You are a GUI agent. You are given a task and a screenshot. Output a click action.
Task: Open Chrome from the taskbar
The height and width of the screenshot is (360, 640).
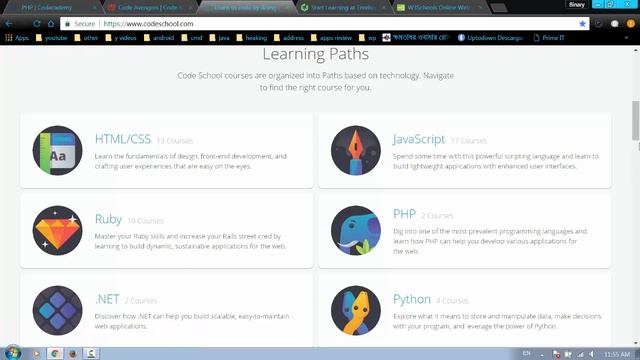(55, 353)
